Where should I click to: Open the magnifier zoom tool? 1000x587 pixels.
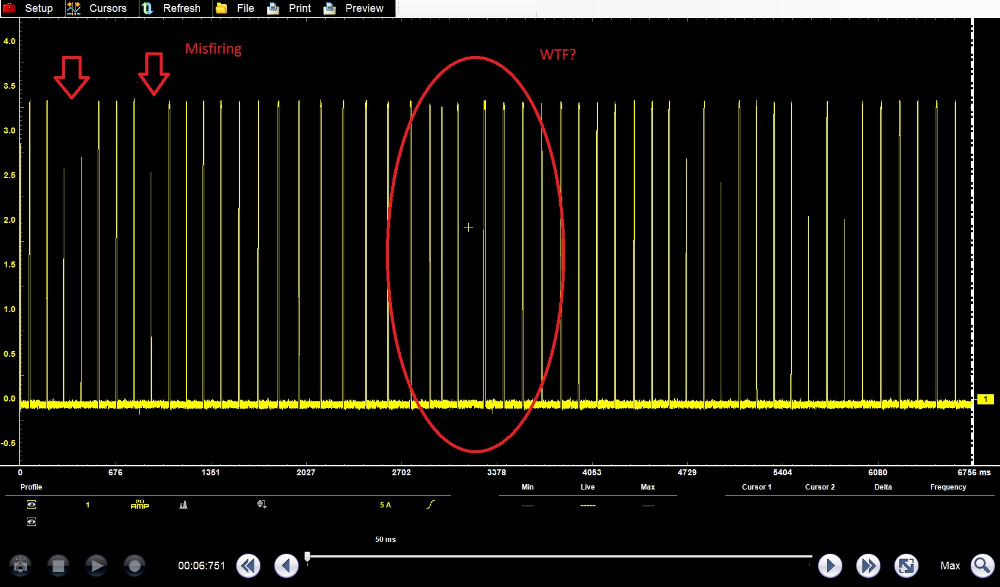coord(982,566)
